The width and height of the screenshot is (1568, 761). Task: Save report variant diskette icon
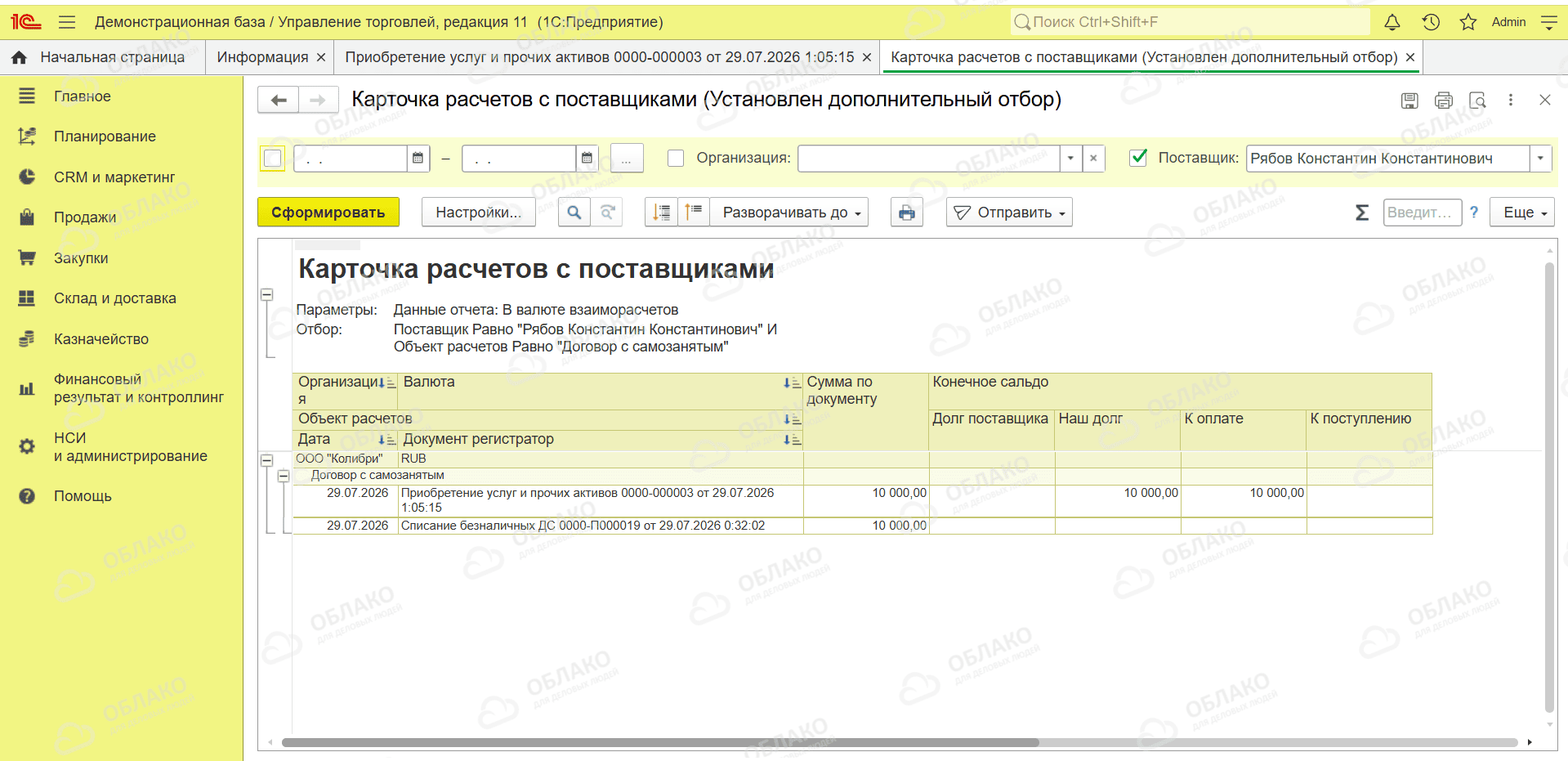pyautogui.click(x=1409, y=100)
